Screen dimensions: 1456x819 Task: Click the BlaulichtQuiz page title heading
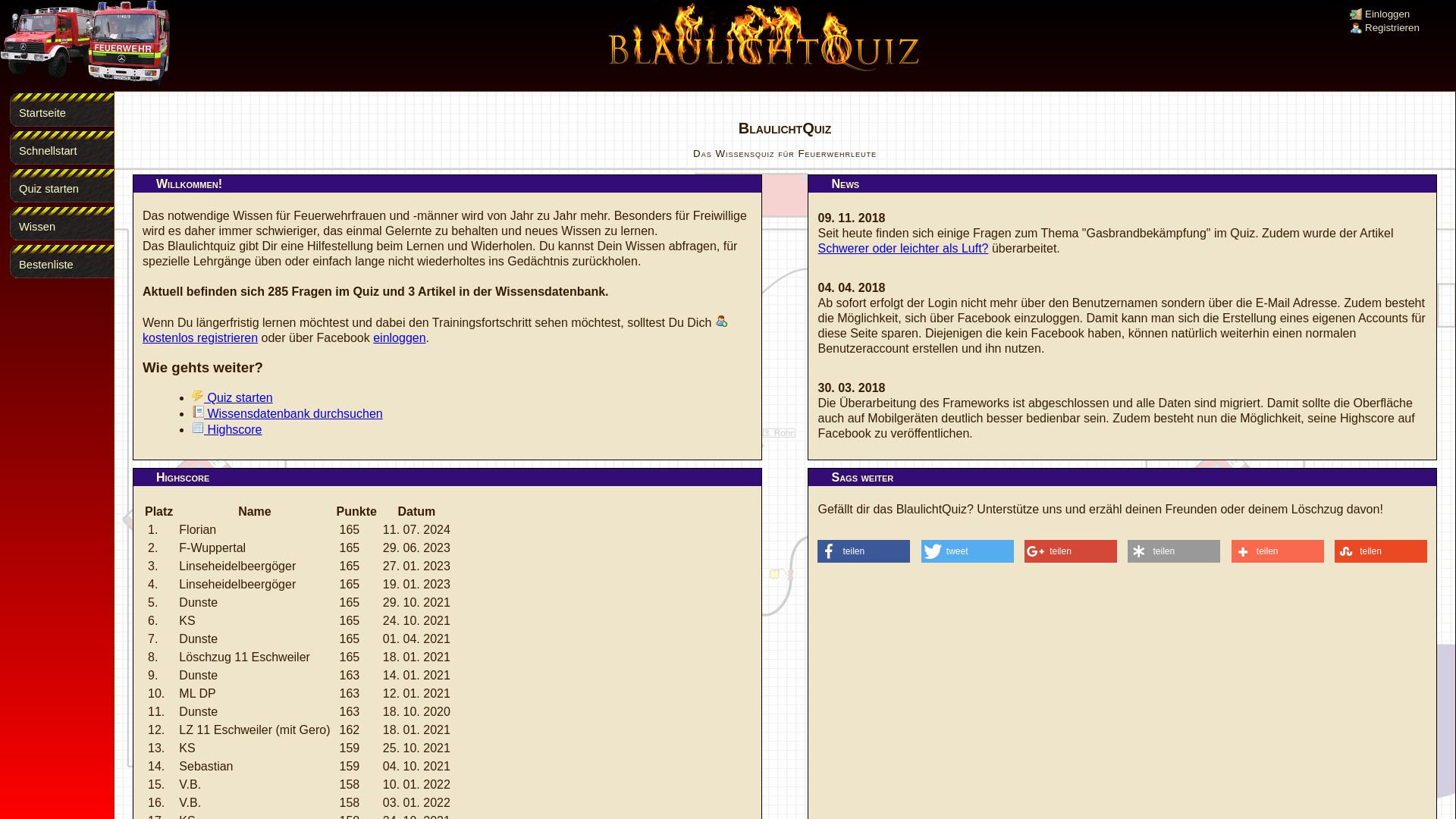pos(785,129)
